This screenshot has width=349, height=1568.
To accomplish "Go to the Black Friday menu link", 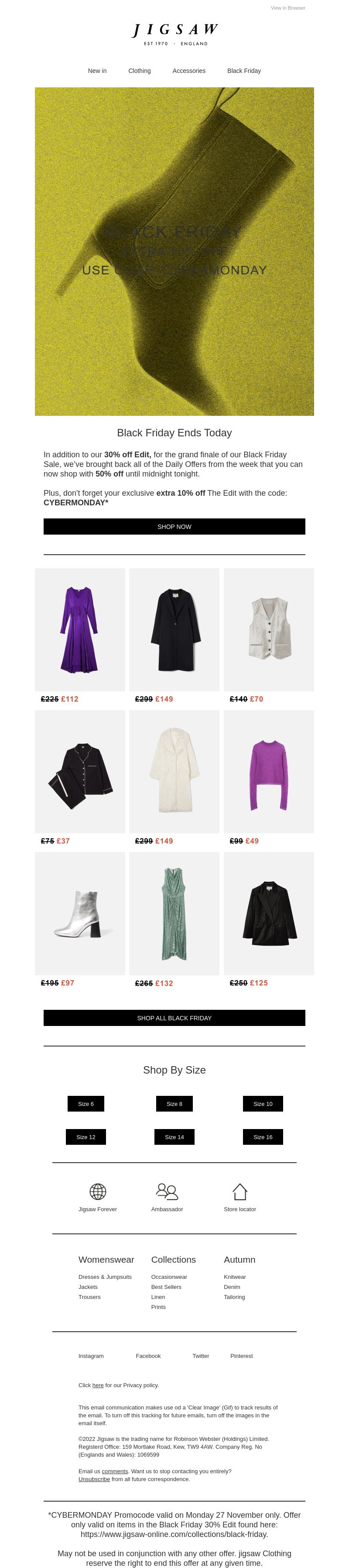I will tap(244, 71).
